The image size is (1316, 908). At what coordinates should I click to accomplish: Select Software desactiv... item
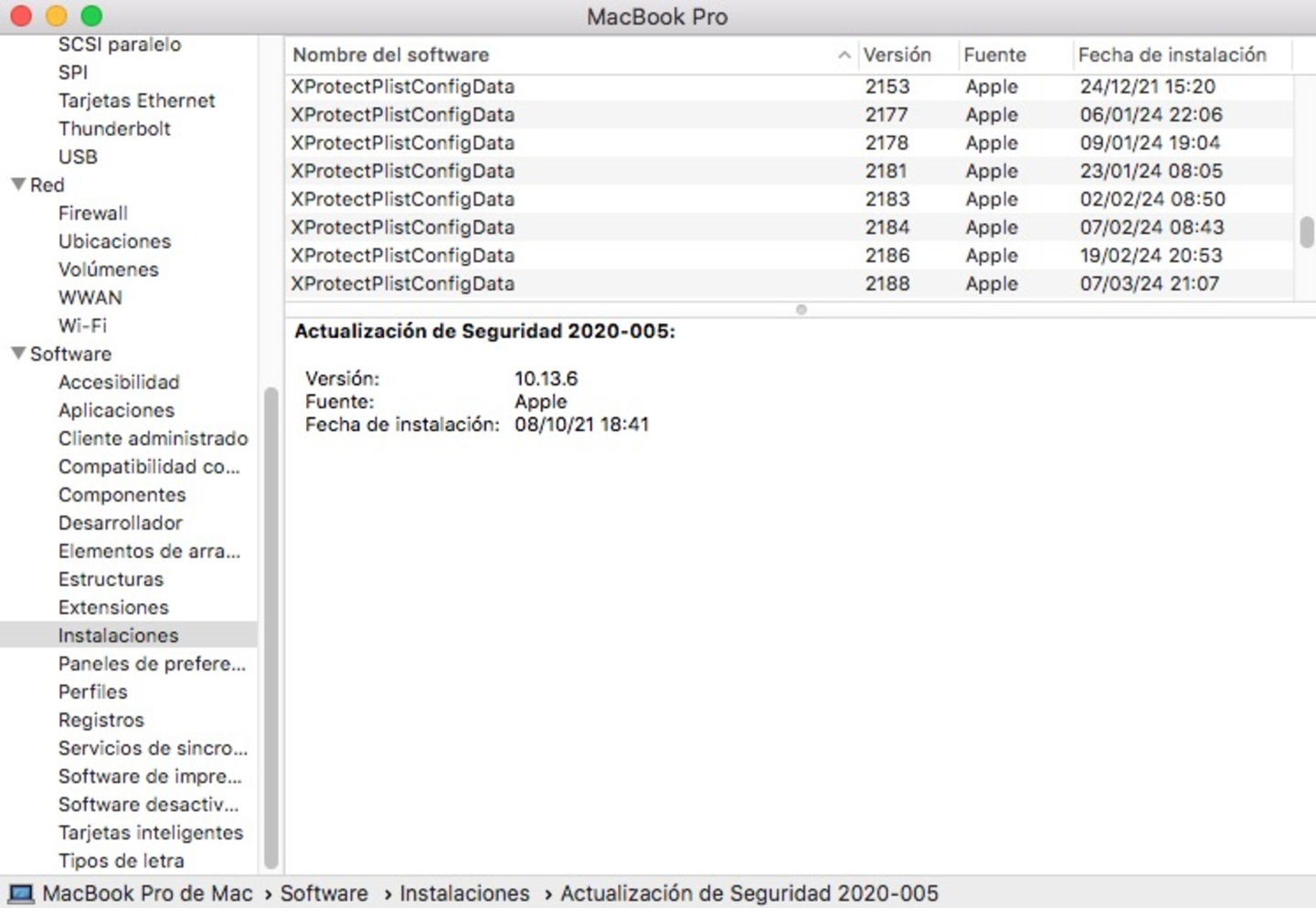148,805
